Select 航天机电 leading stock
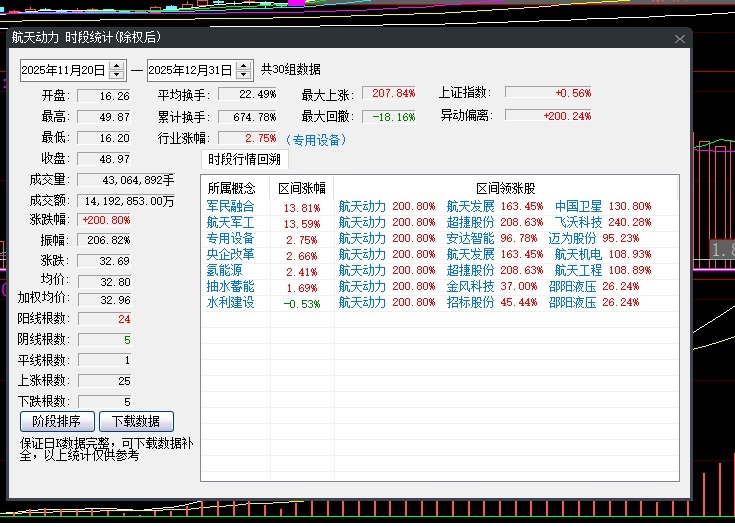735x527 pixels. [x=578, y=254]
